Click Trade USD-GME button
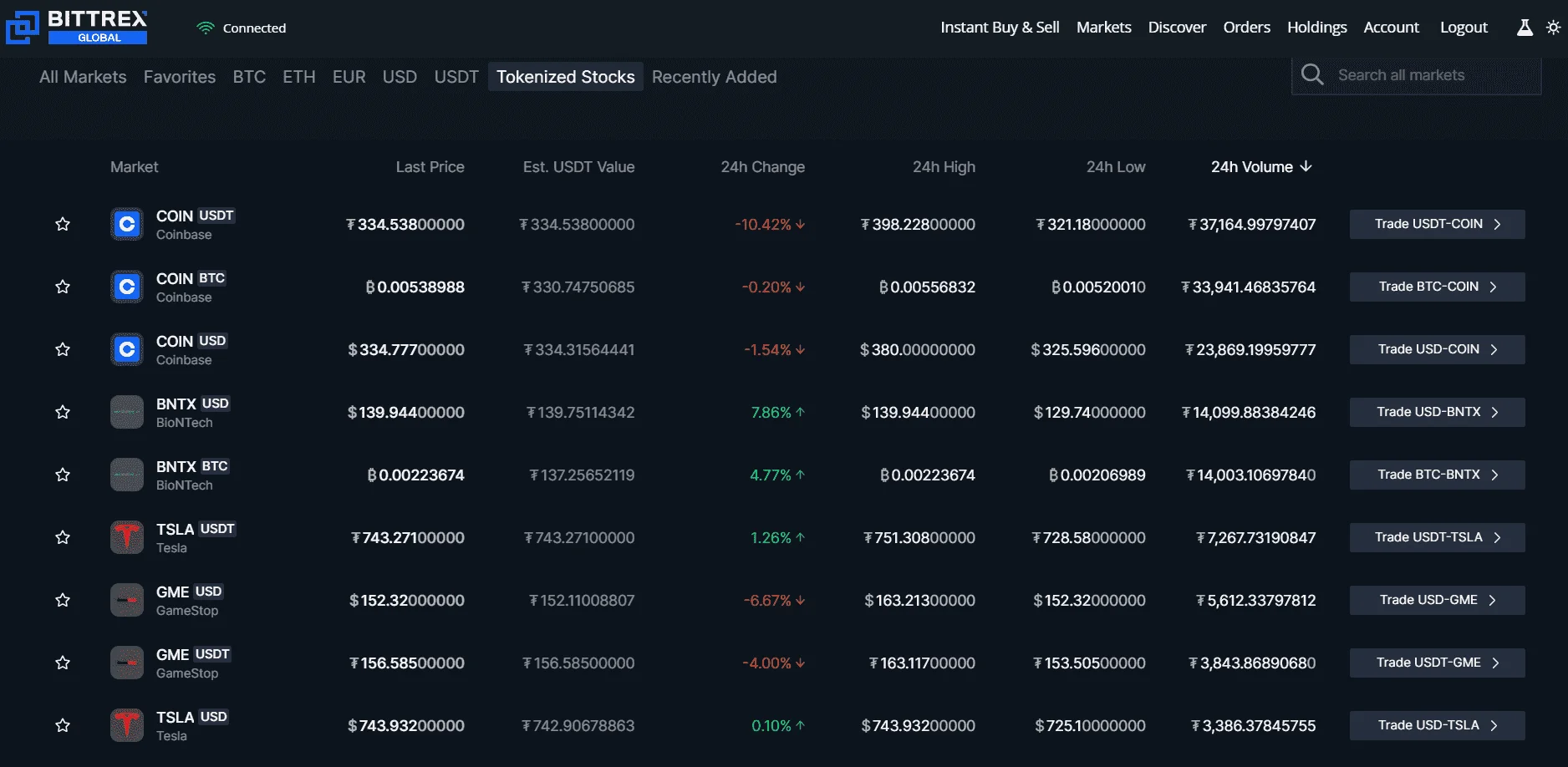This screenshot has width=1568, height=767. click(1437, 600)
